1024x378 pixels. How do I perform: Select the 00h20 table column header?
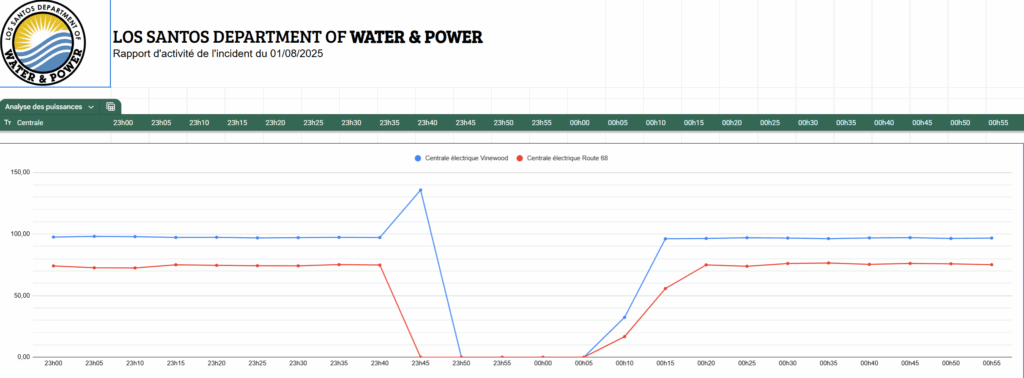731,123
